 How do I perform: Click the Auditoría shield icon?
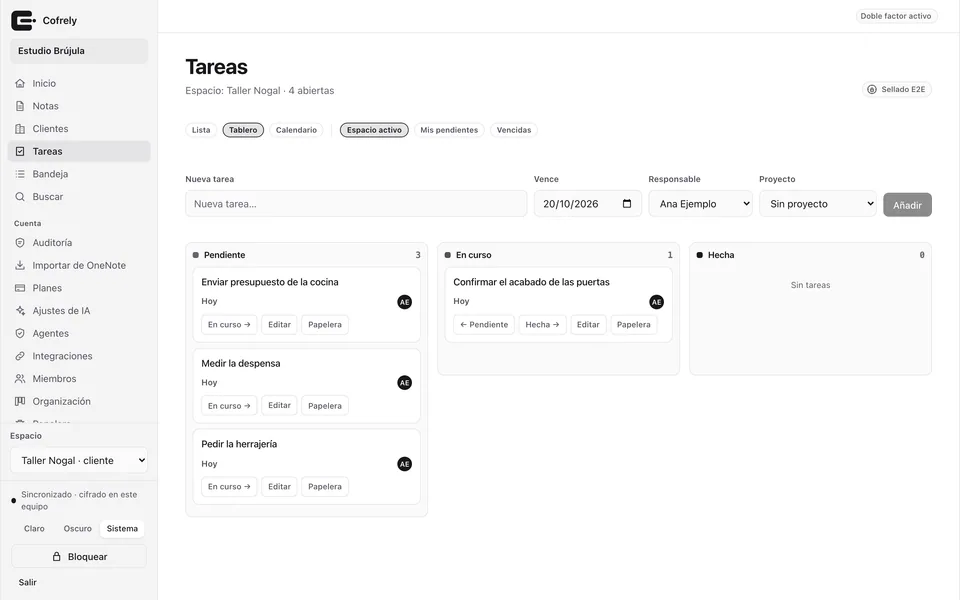click(x=20, y=242)
